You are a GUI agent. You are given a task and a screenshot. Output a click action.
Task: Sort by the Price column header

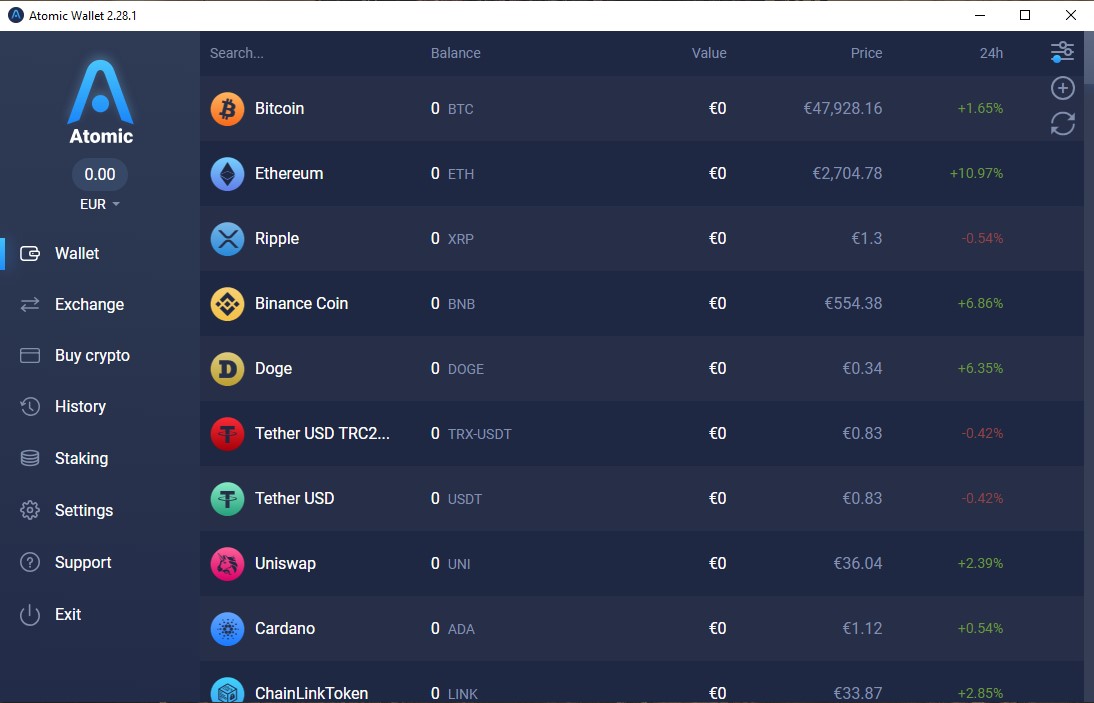[x=867, y=53]
